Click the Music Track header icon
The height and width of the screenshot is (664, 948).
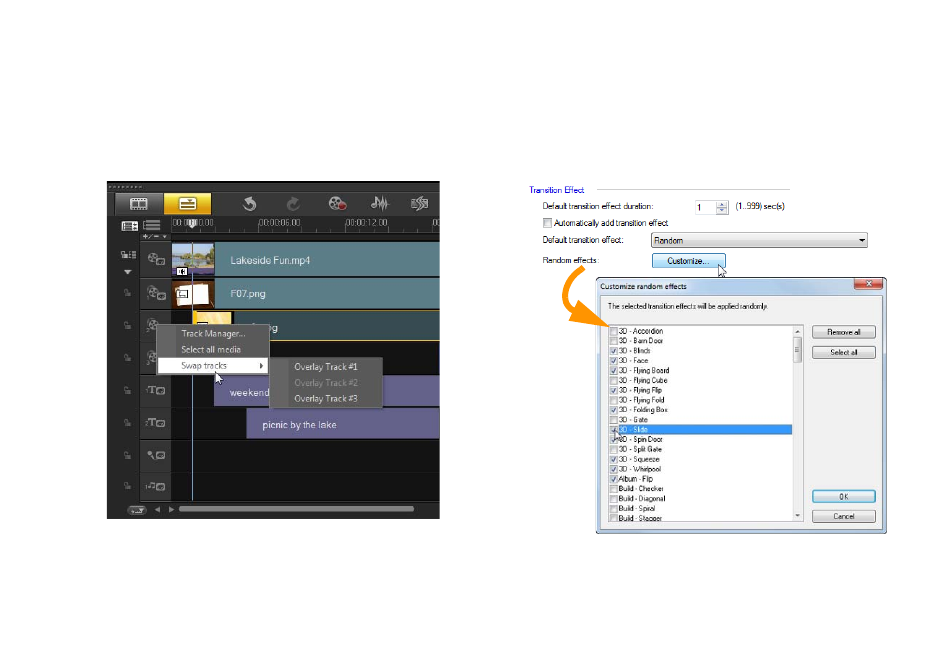pyautogui.click(x=156, y=486)
